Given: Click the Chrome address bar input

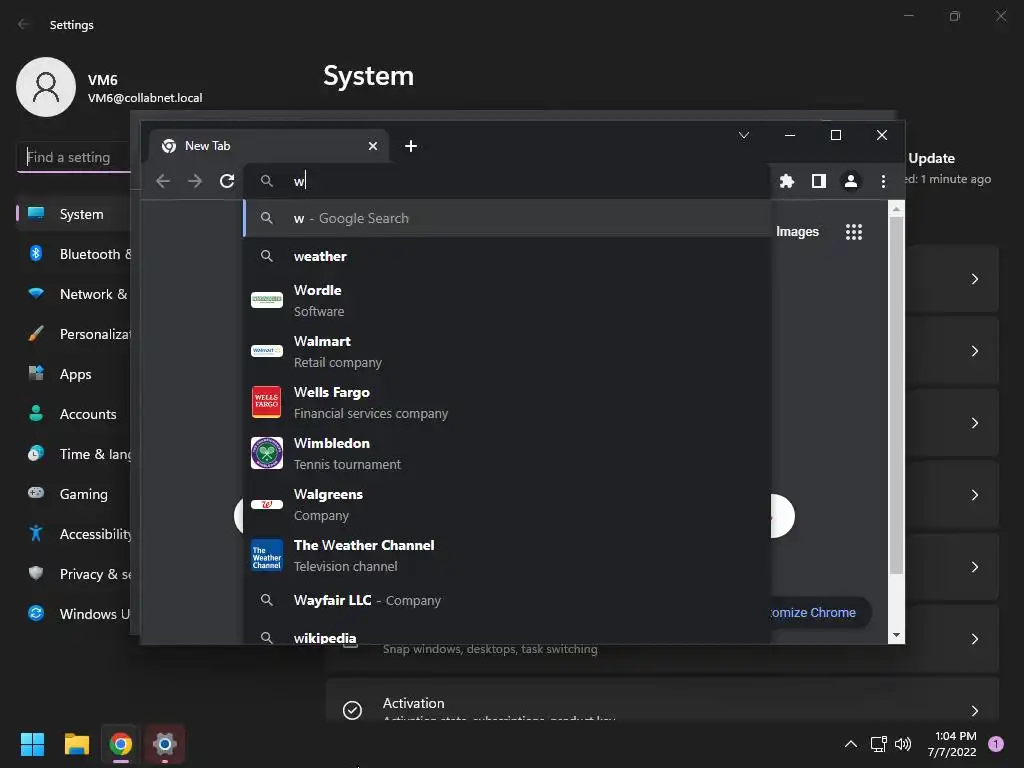Looking at the screenshot, I should click(506, 181).
